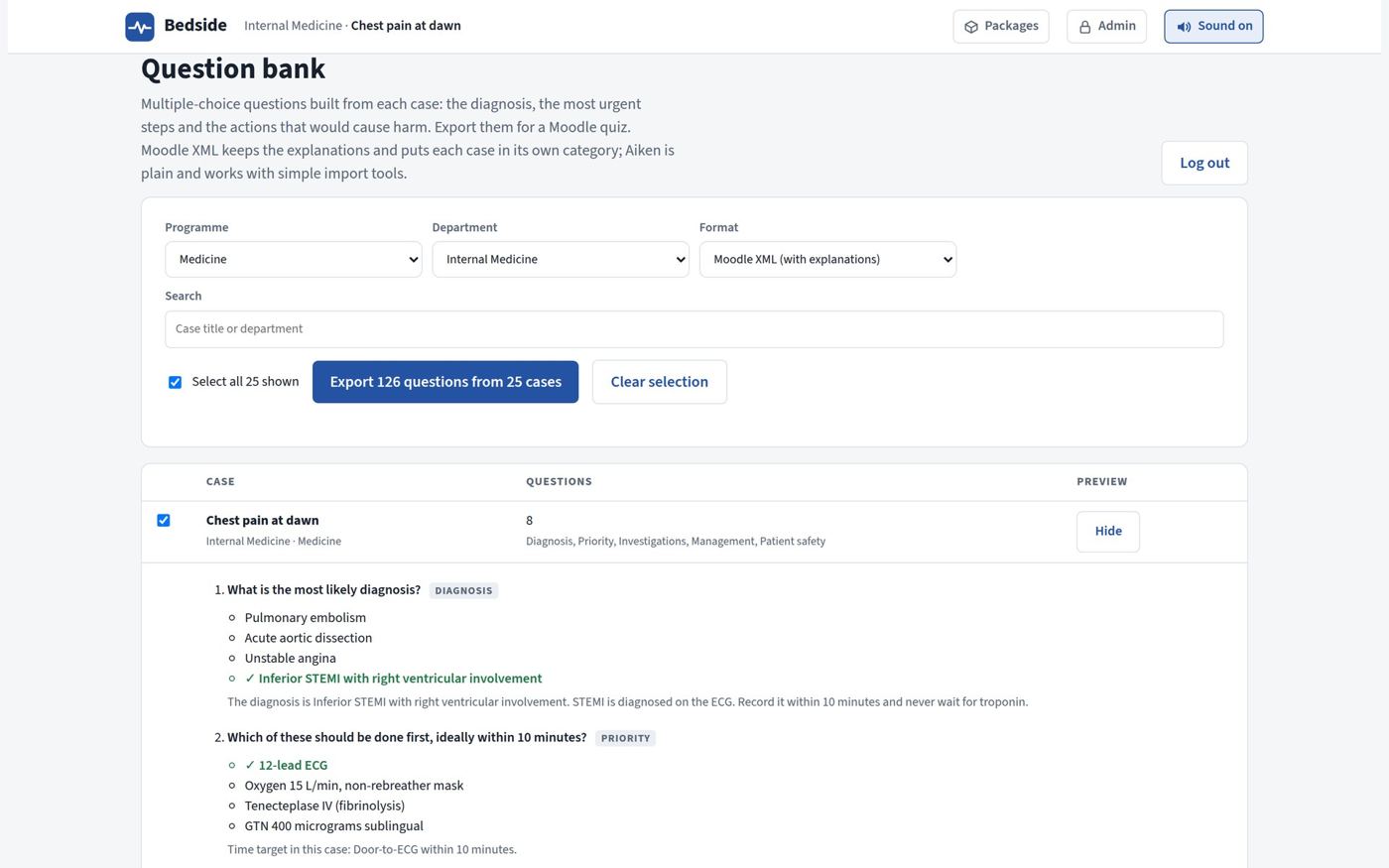
Task: Click the answer option Unstable angina
Action: click(x=291, y=658)
